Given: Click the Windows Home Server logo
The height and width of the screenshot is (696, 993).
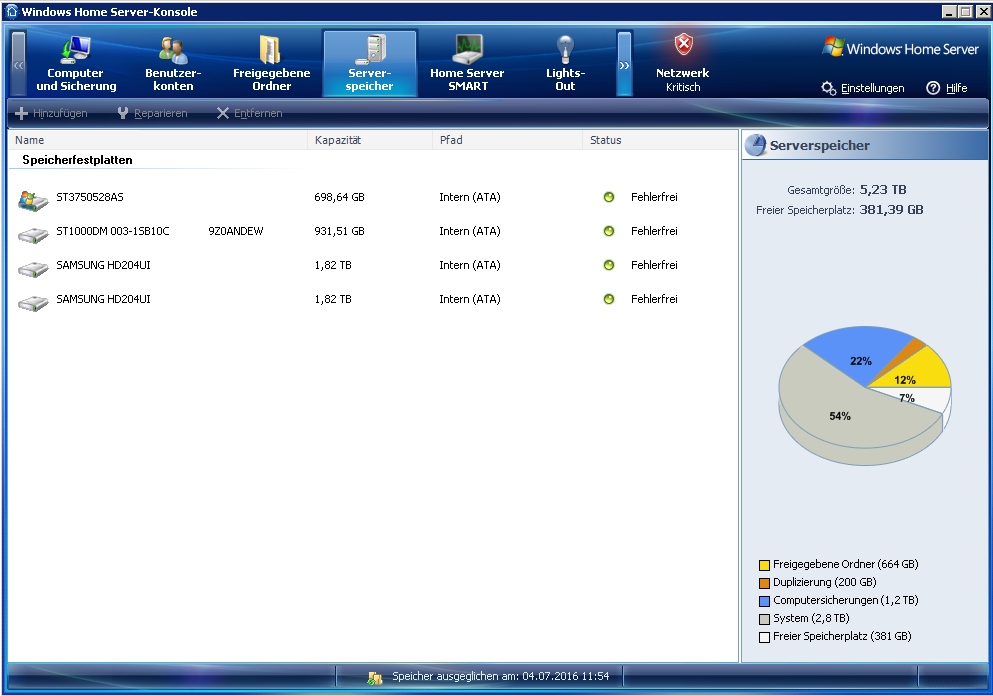Looking at the screenshot, I should click(x=901, y=48).
